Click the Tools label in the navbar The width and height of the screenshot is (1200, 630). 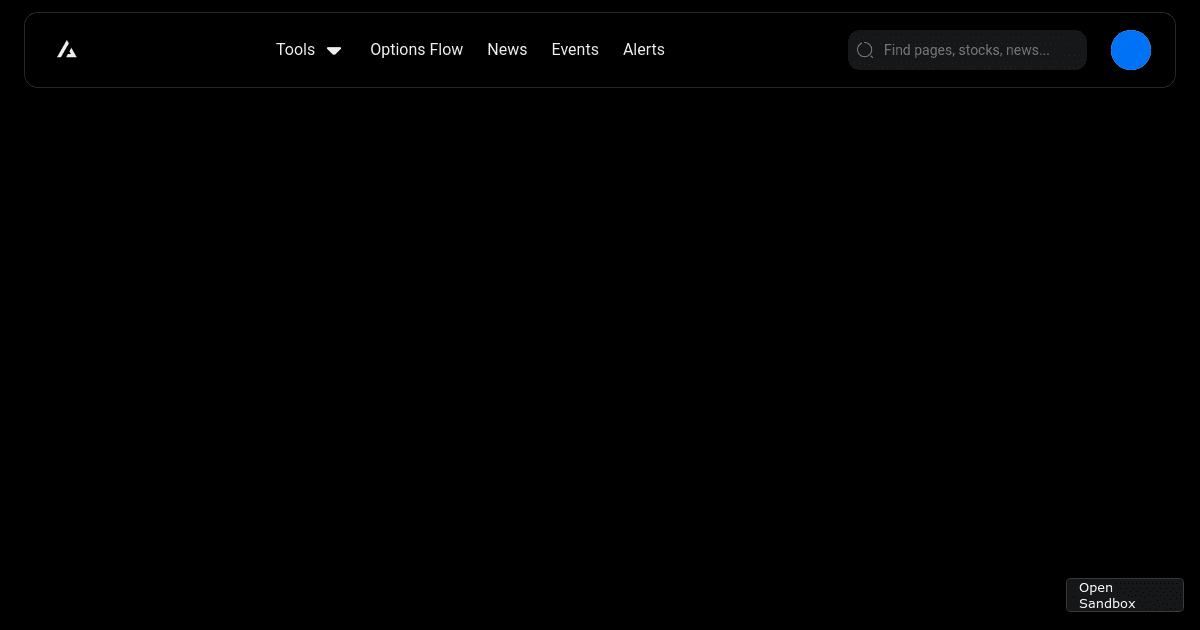[296, 50]
